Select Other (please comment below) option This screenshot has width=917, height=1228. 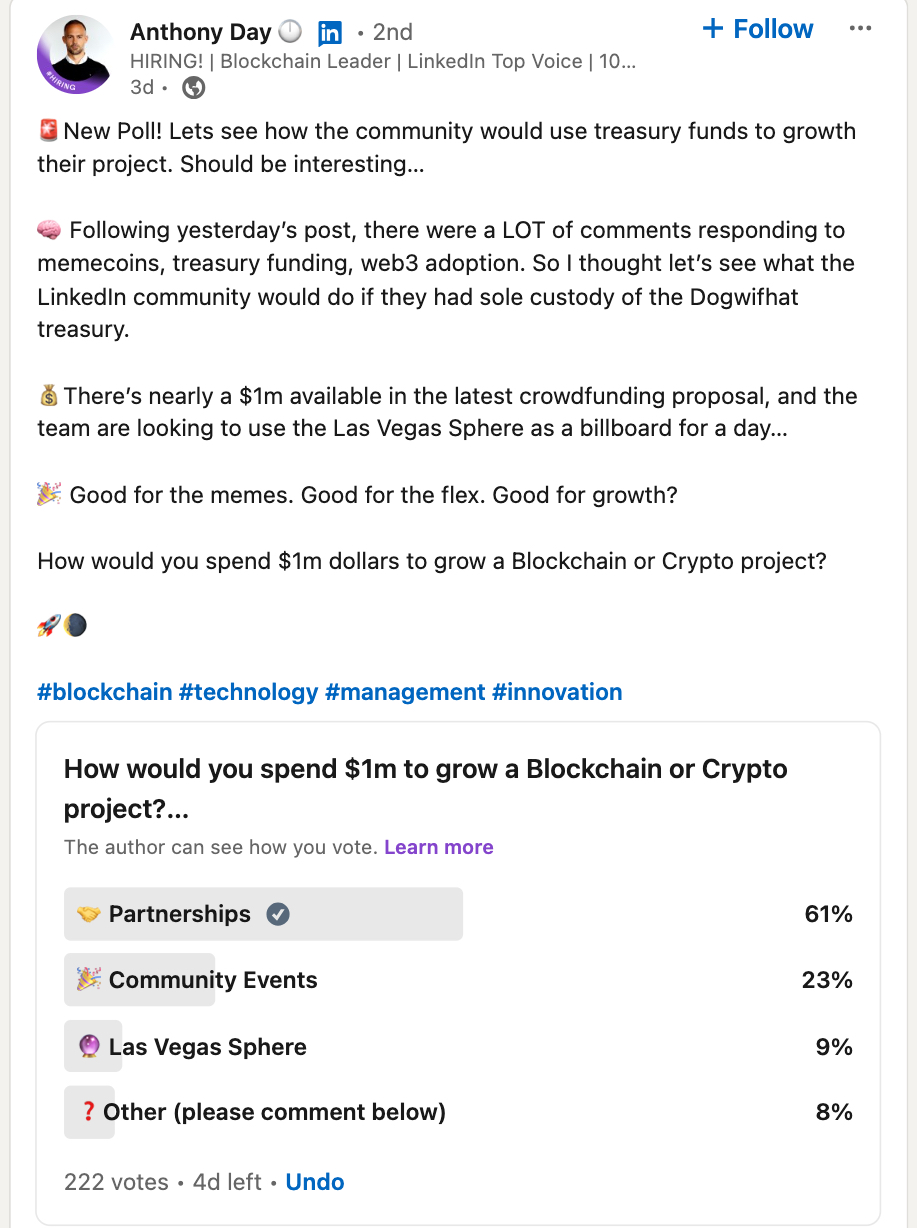click(x=274, y=1112)
